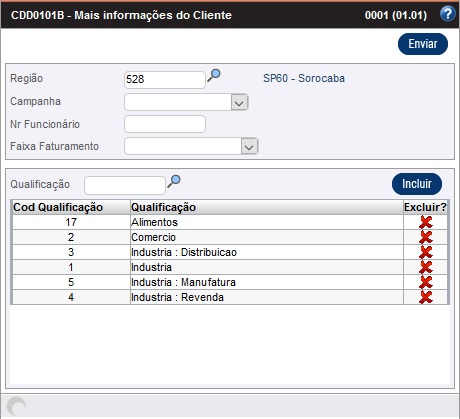This screenshot has width=460, height=419.
Task: Click the Faixa Faturamento label
Action: click(x=54, y=146)
